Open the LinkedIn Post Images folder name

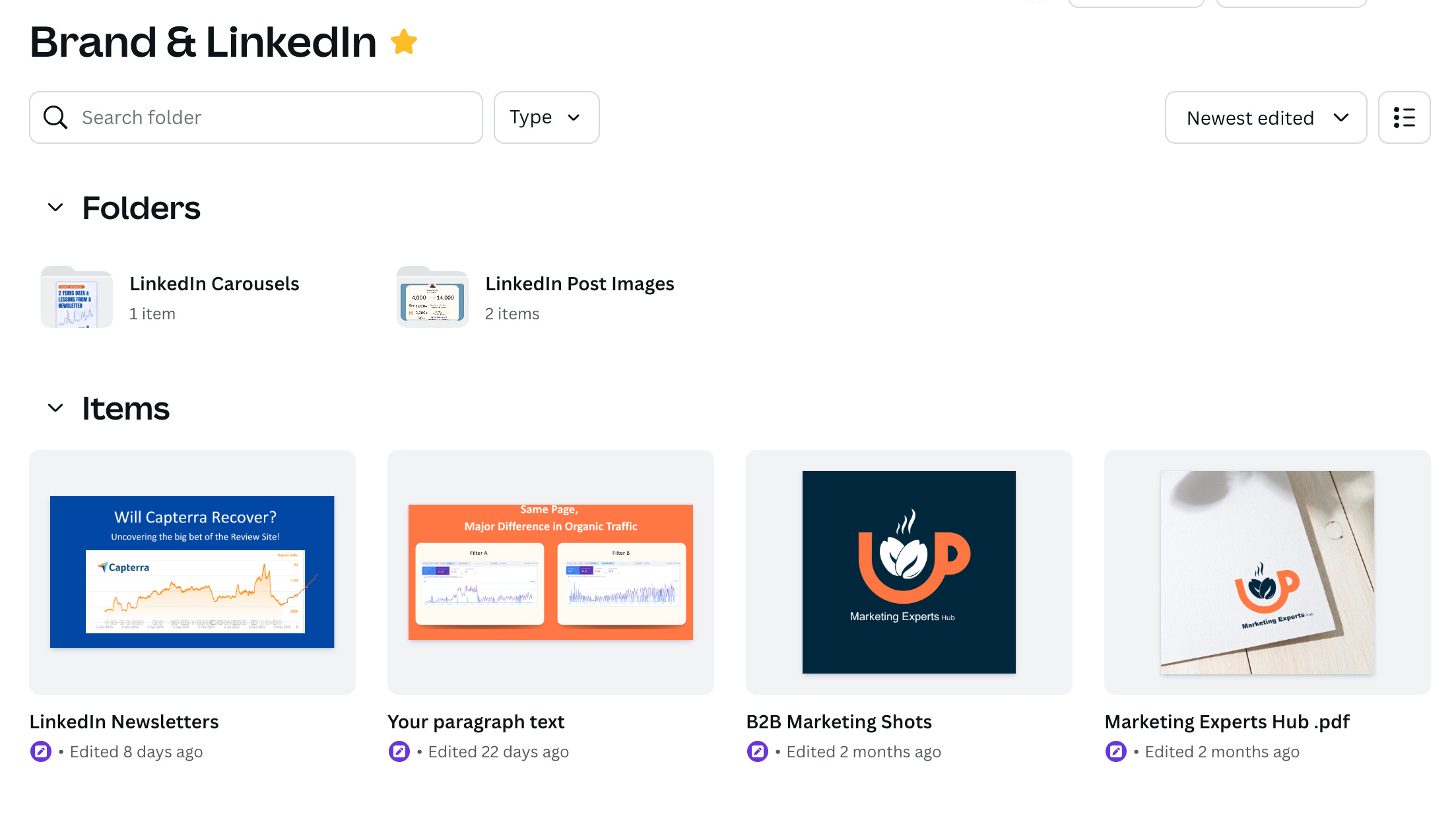click(x=579, y=284)
